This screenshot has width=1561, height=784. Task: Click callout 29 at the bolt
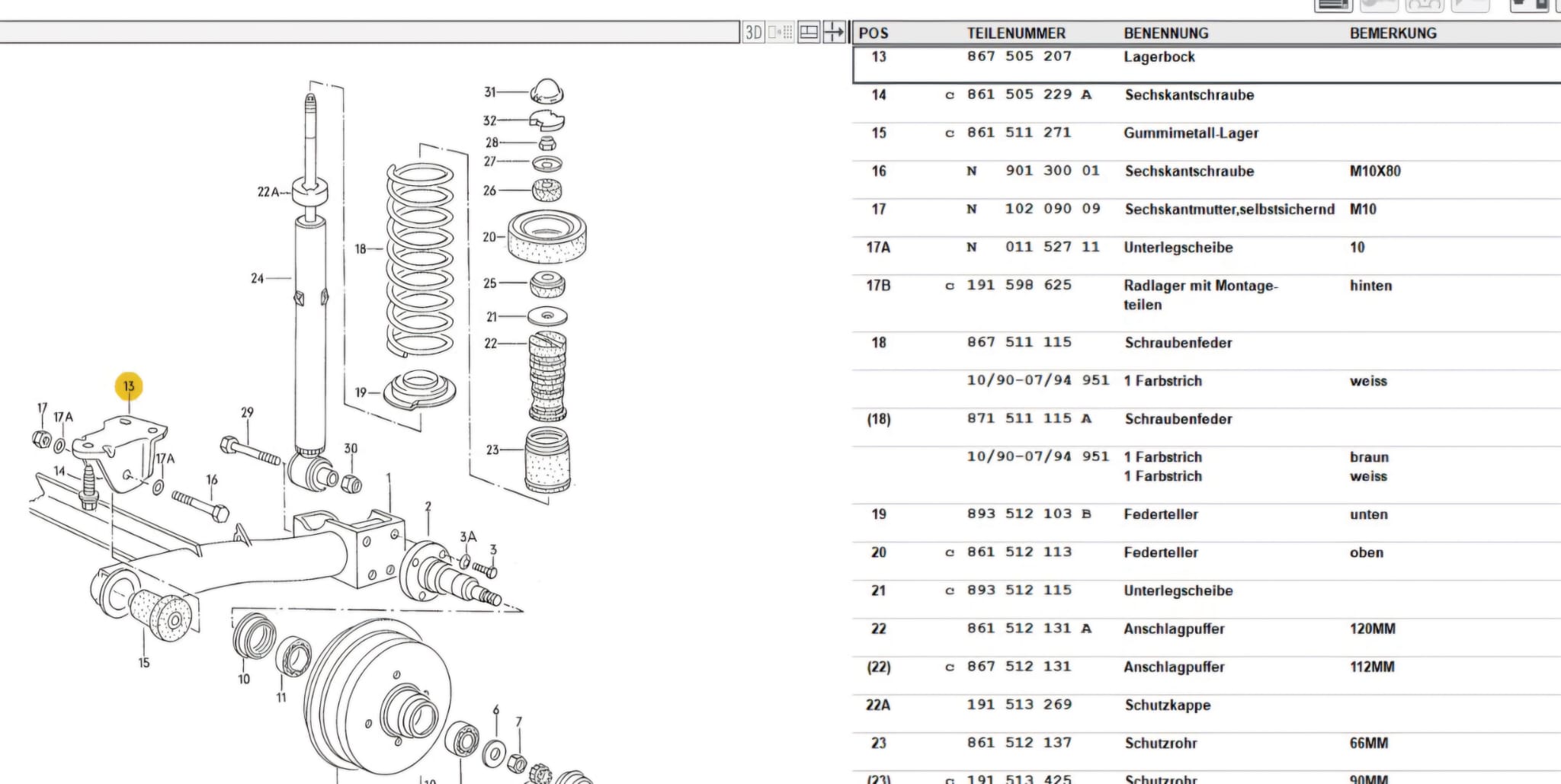[247, 412]
